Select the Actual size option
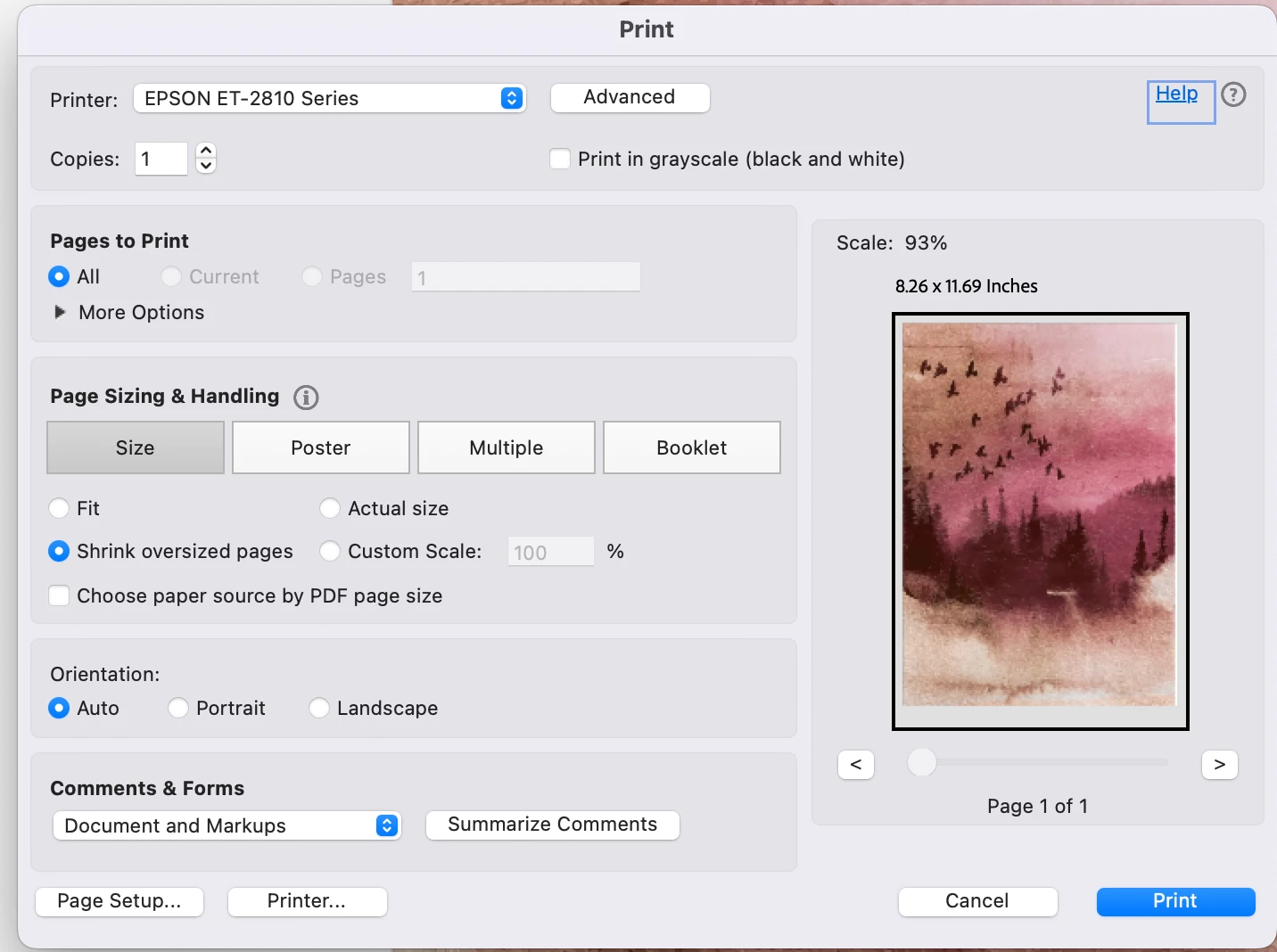This screenshot has width=1277, height=952. coord(330,508)
